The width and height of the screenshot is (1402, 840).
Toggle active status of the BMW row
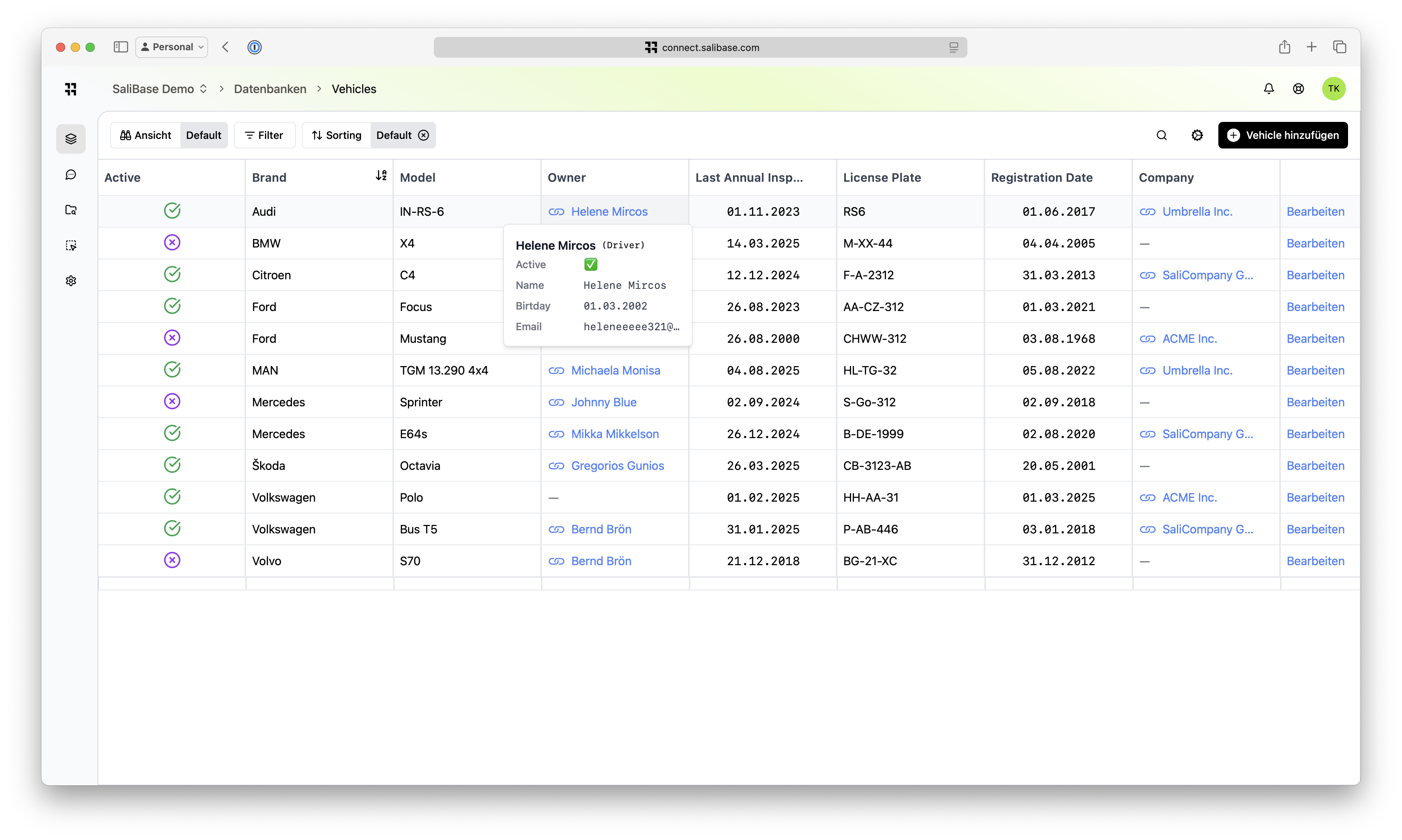(172, 243)
